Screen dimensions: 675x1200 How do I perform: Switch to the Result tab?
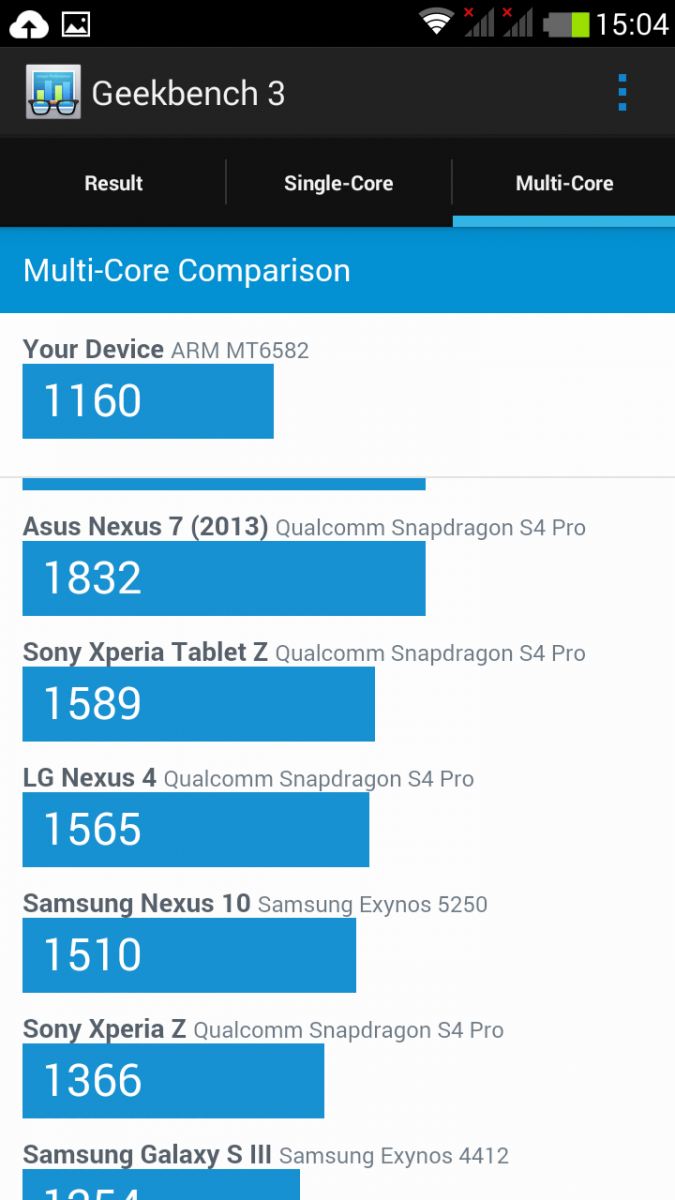pos(113,183)
